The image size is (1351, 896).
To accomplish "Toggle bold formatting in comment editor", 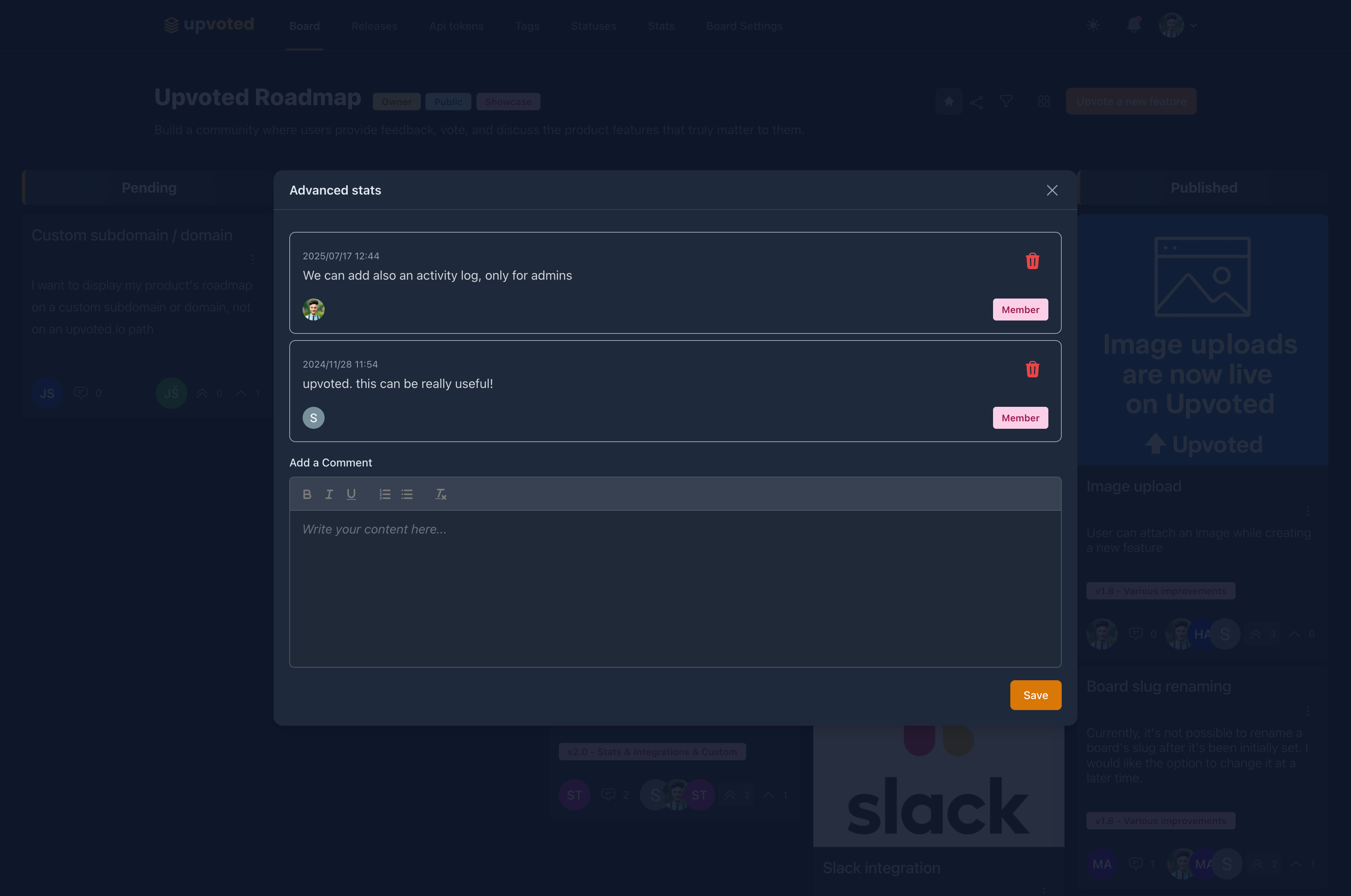I will coord(307,494).
